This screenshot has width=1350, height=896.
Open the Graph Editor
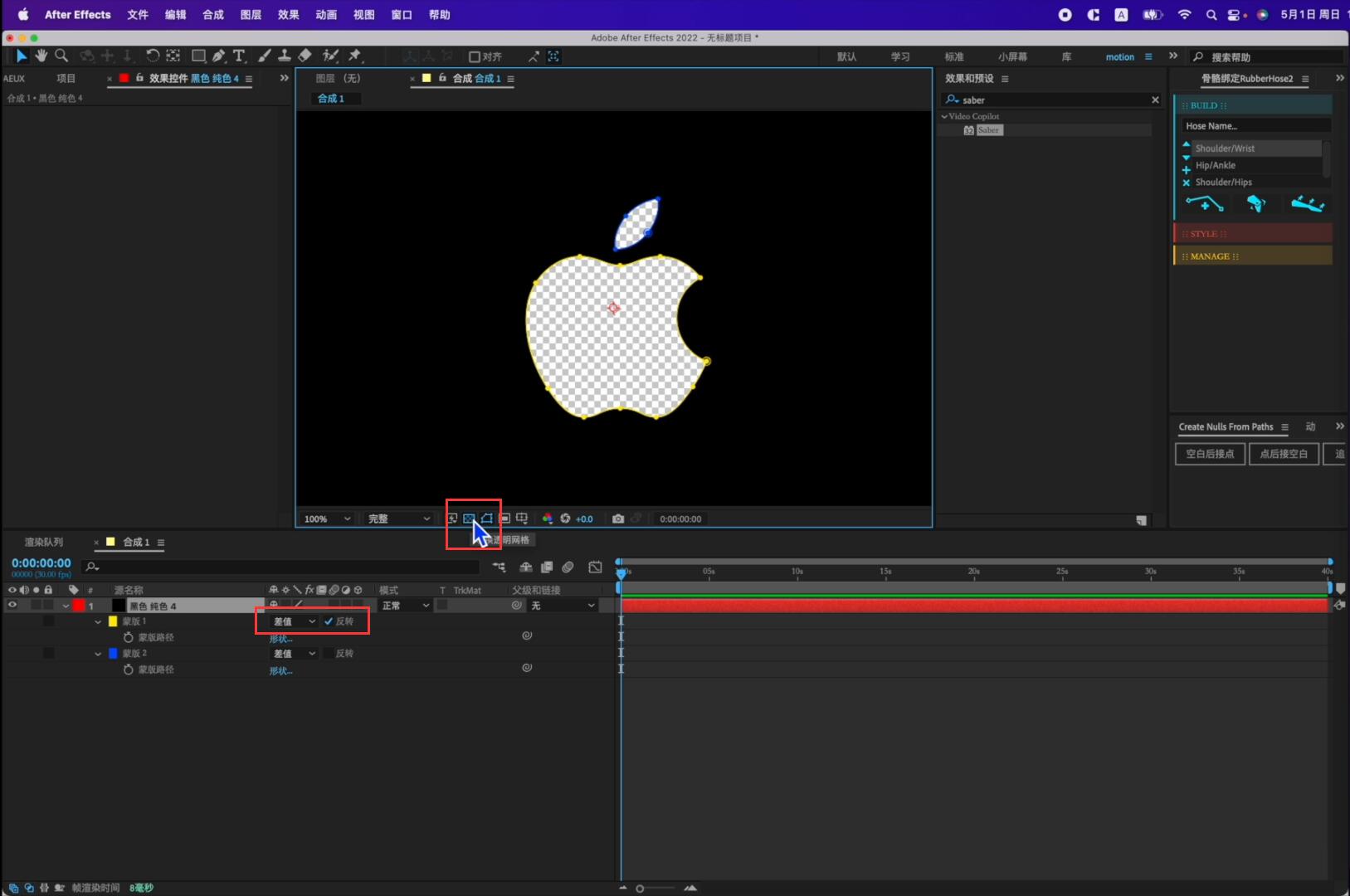[596, 567]
